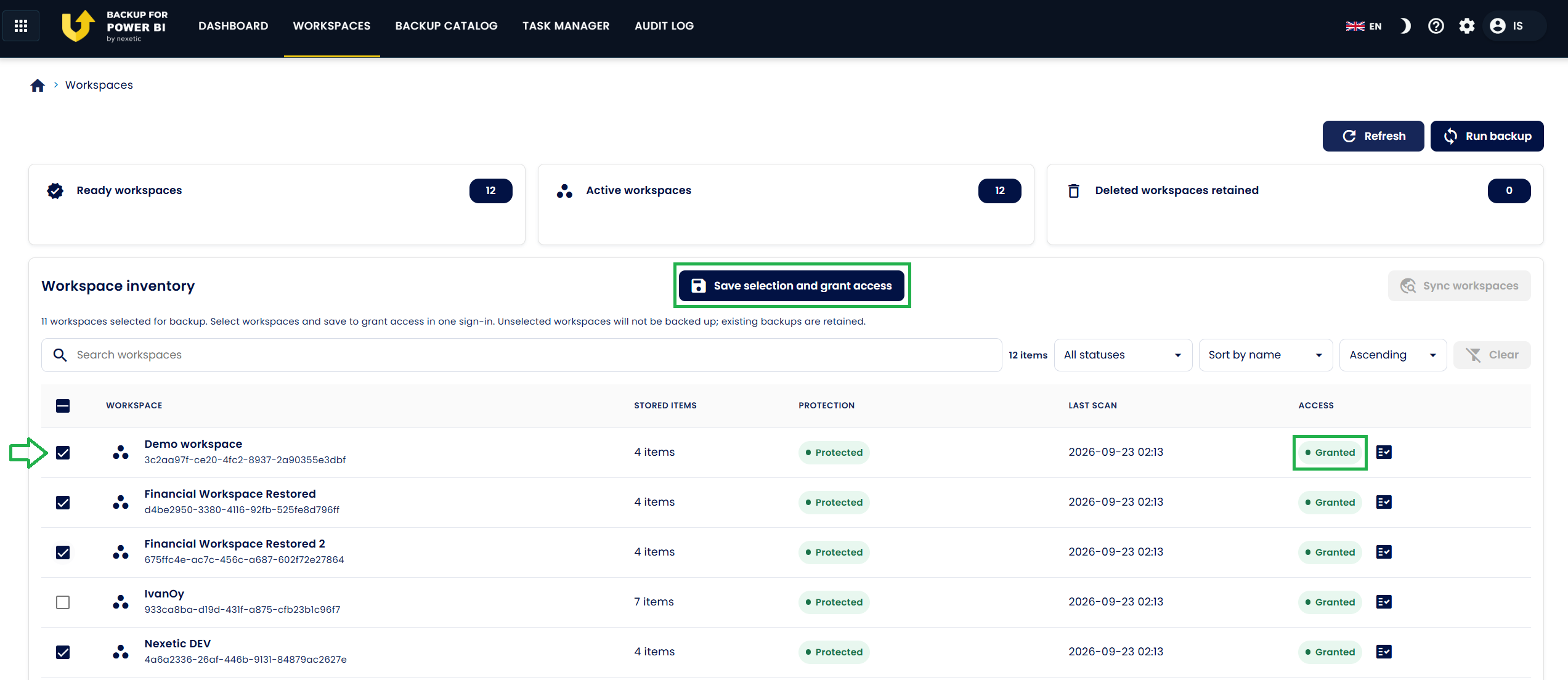Toggle dark mode moon icon
The image size is (1568, 680).
tap(1405, 26)
